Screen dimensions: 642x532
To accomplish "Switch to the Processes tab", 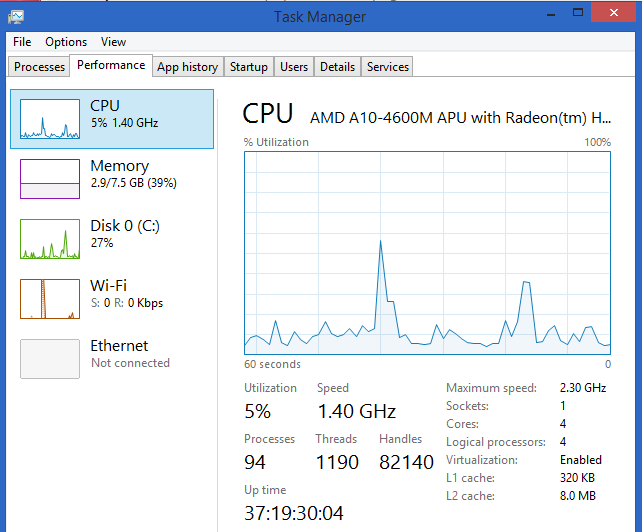I will click(40, 67).
